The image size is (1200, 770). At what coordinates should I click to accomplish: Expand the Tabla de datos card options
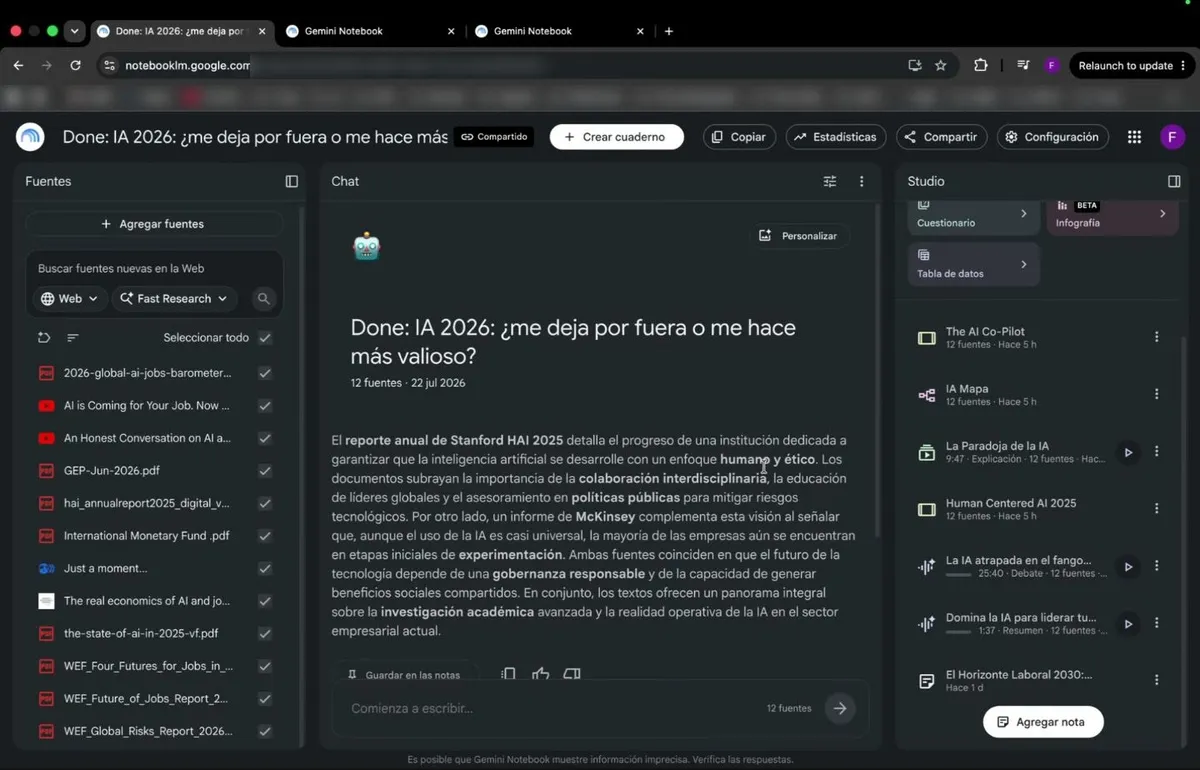click(1023, 264)
